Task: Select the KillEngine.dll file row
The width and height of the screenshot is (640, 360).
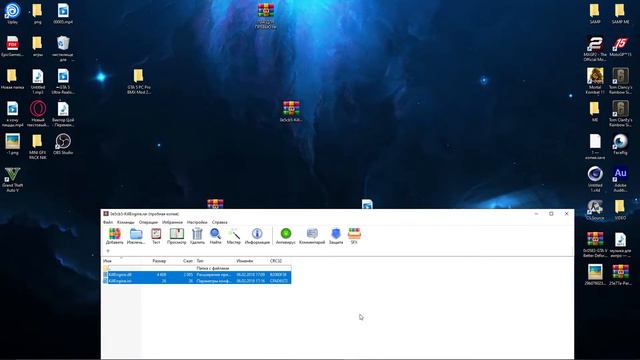Action: pyautogui.click(x=197, y=275)
